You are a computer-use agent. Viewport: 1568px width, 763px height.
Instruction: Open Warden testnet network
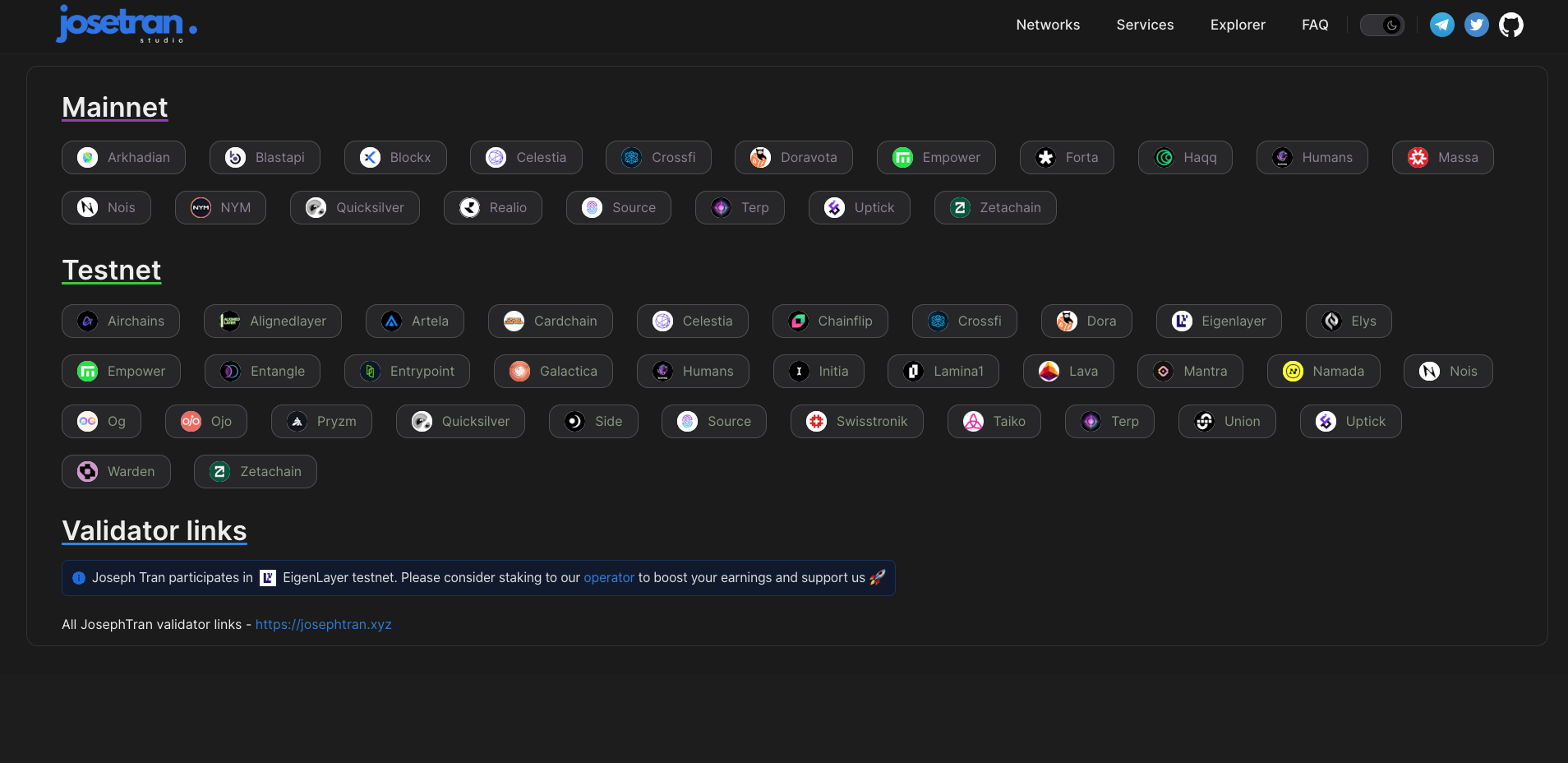pyautogui.click(x=116, y=471)
